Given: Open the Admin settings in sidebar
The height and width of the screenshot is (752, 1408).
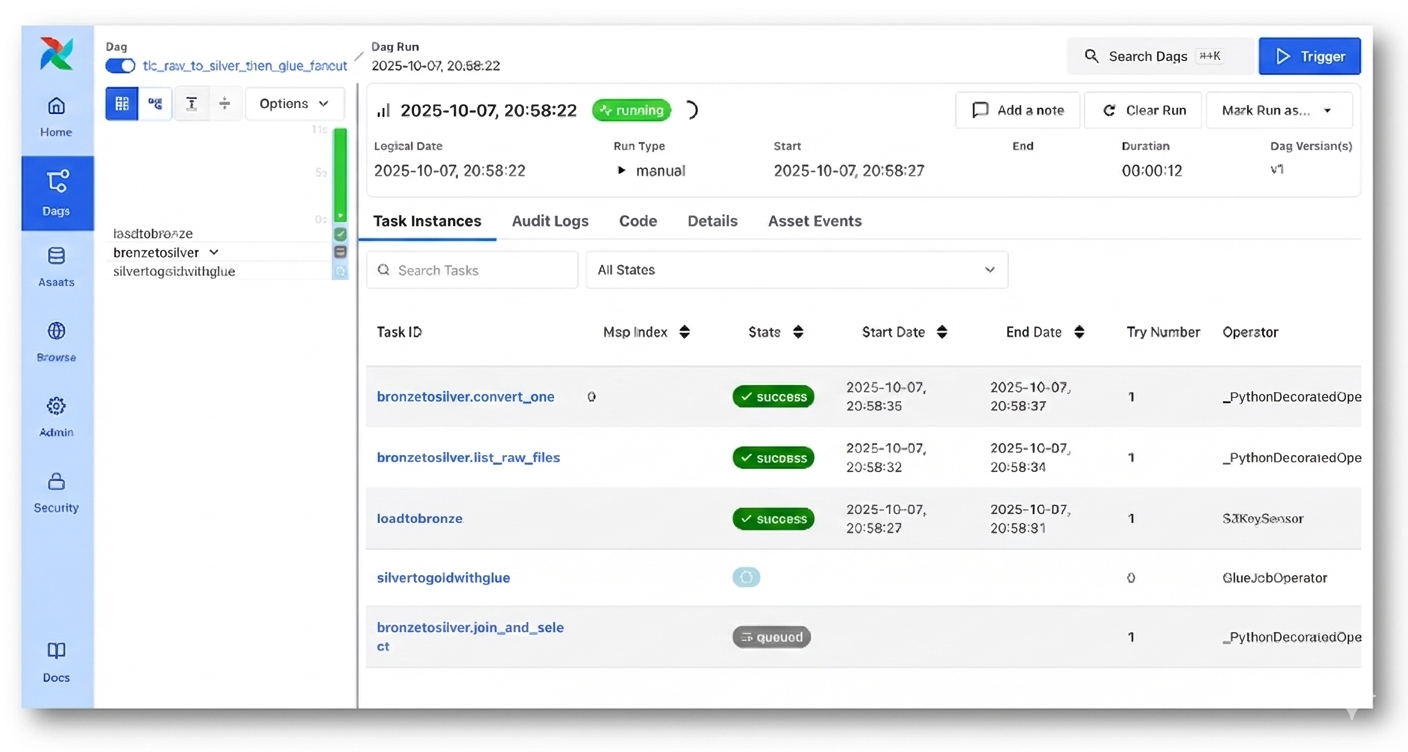Looking at the screenshot, I should click(x=56, y=417).
